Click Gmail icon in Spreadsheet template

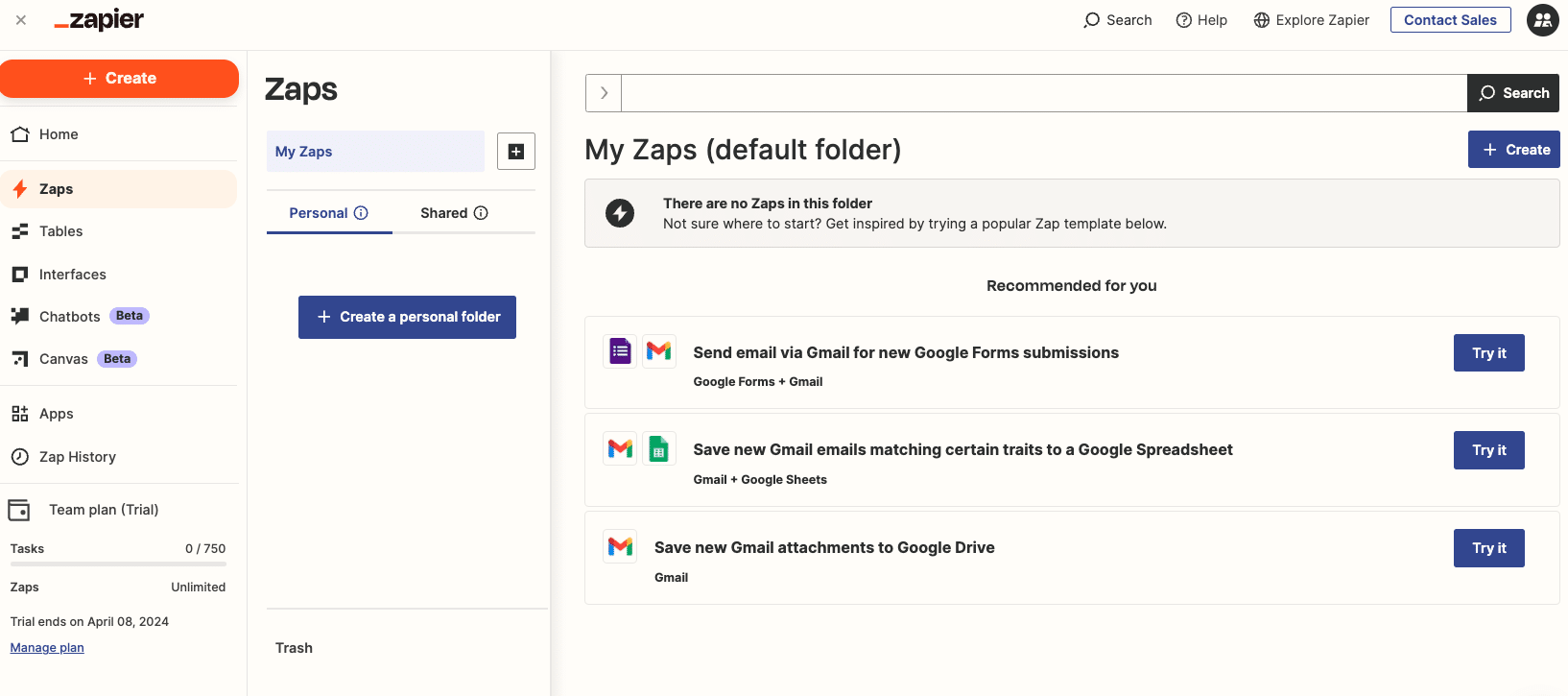tap(620, 448)
